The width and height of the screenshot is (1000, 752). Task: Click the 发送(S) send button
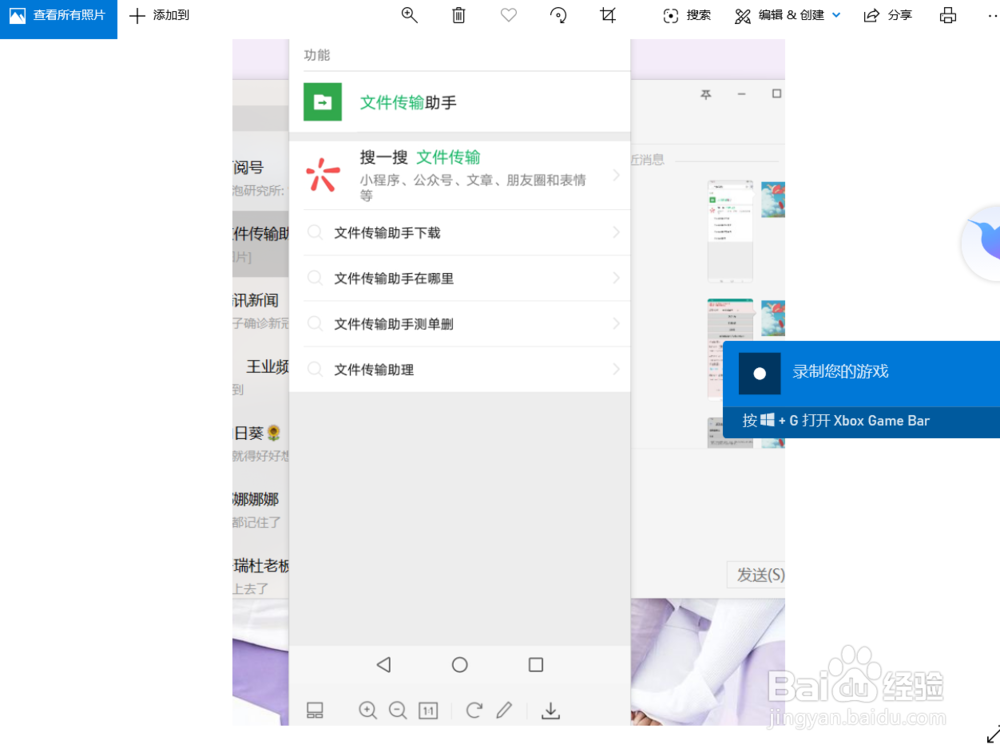pos(757,575)
